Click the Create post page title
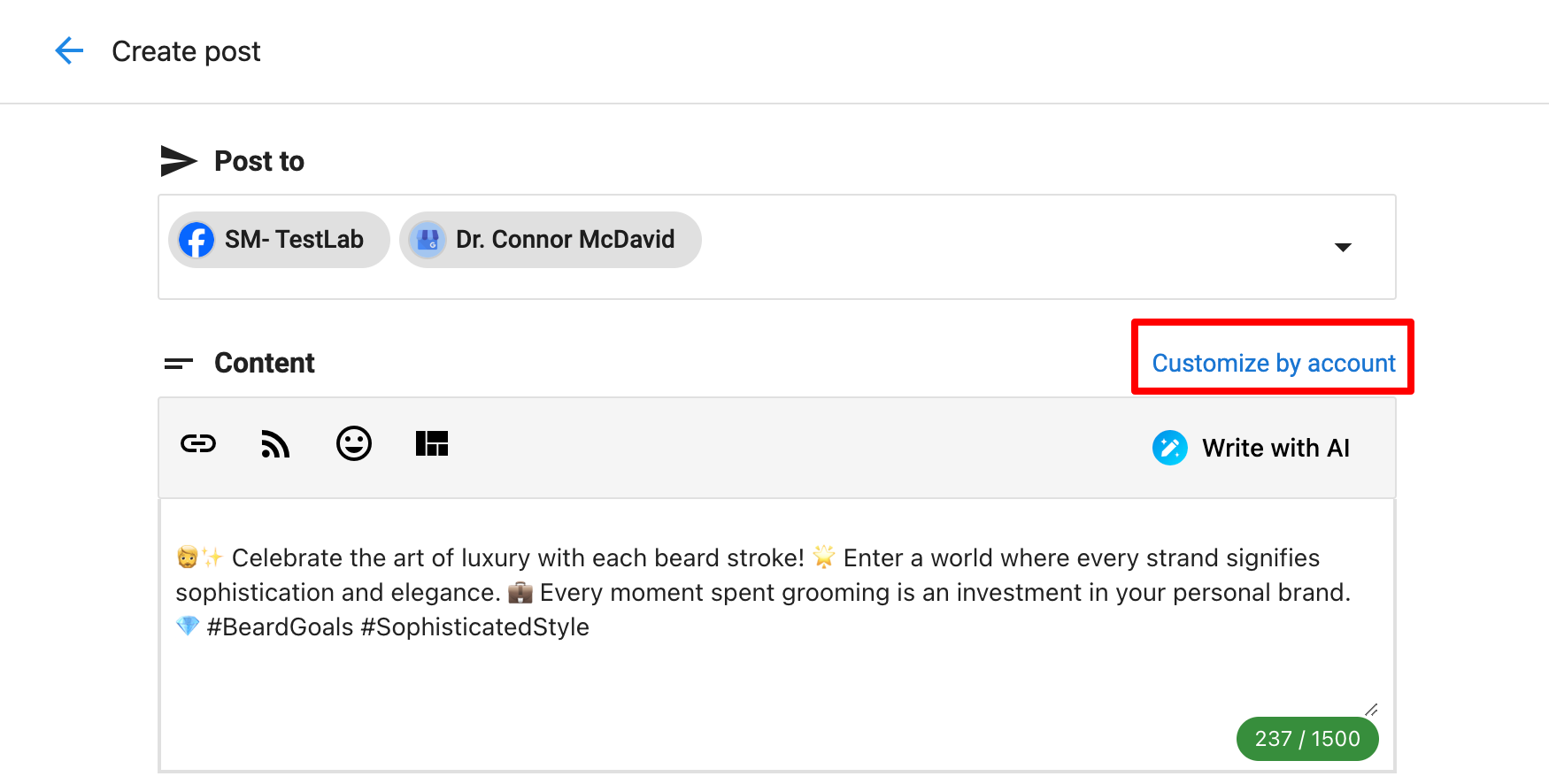 (x=186, y=51)
